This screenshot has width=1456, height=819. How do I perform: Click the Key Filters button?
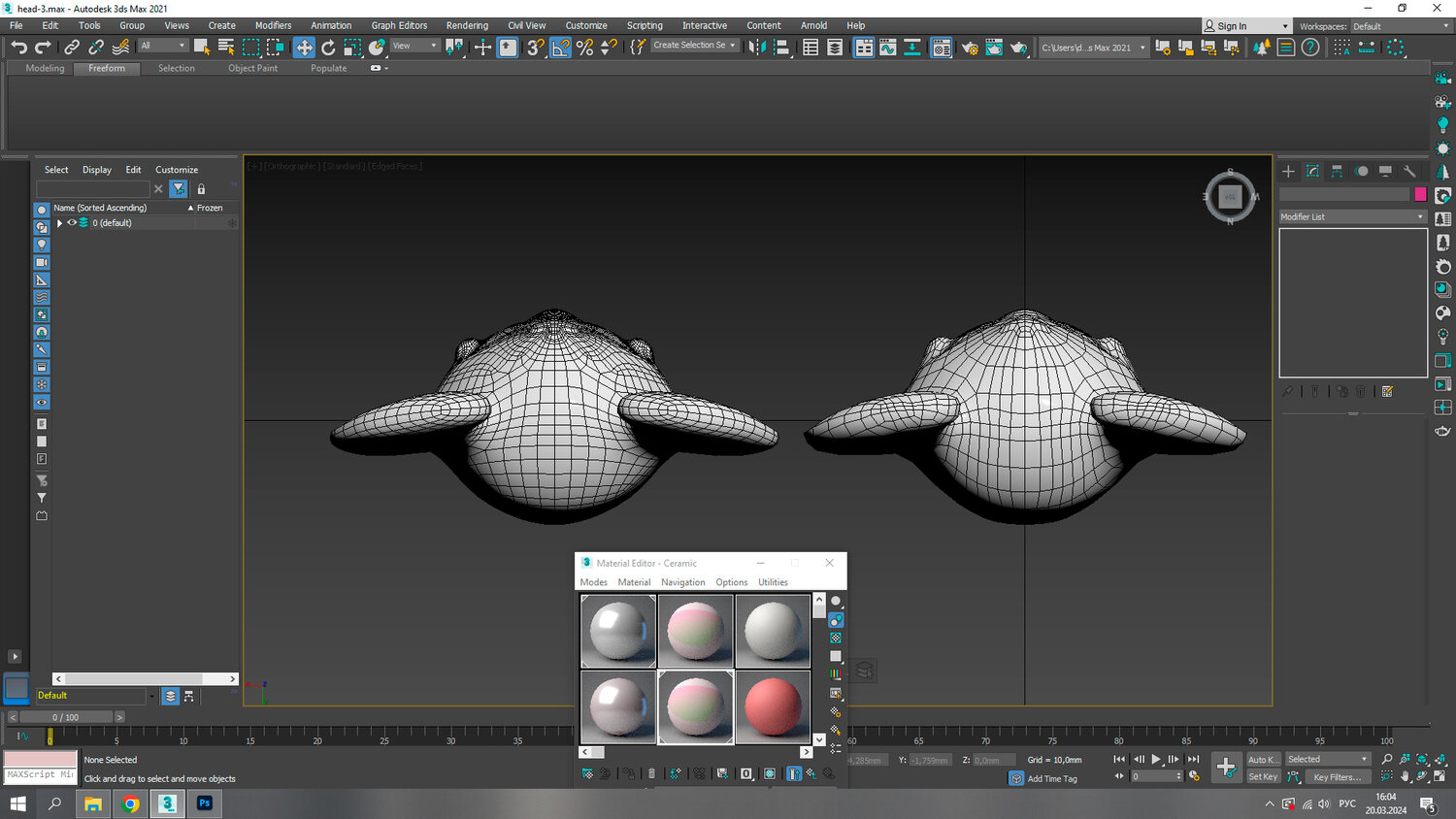[x=1337, y=776]
